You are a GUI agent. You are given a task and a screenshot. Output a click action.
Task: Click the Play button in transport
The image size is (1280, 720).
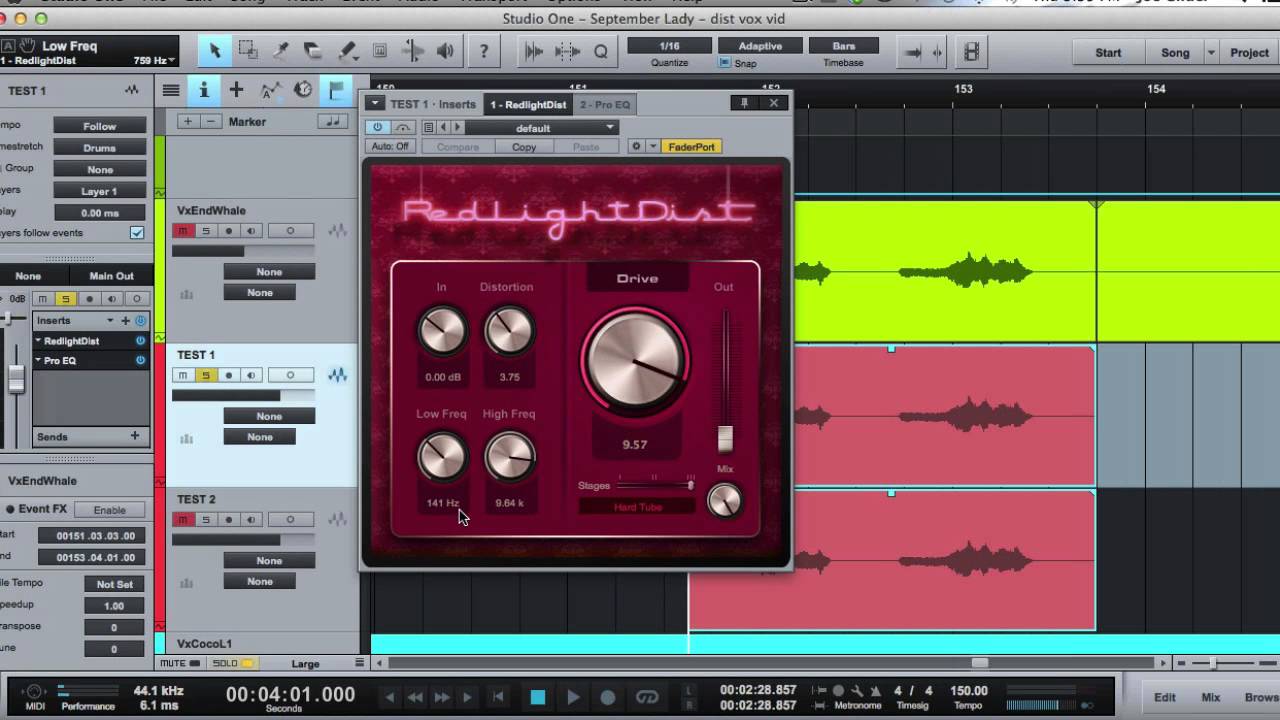(x=573, y=697)
